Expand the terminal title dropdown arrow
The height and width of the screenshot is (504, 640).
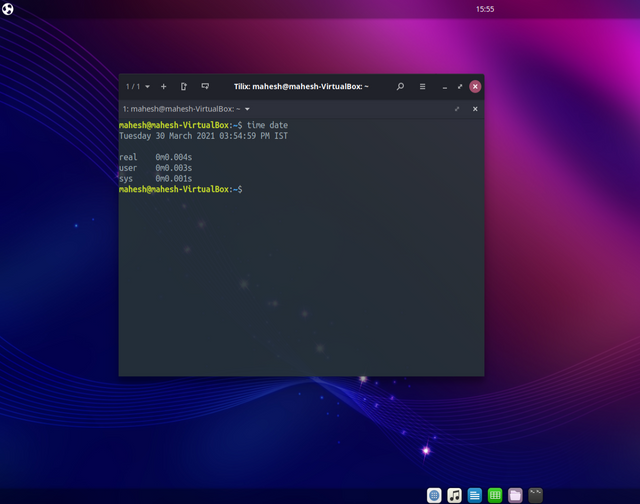247,109
